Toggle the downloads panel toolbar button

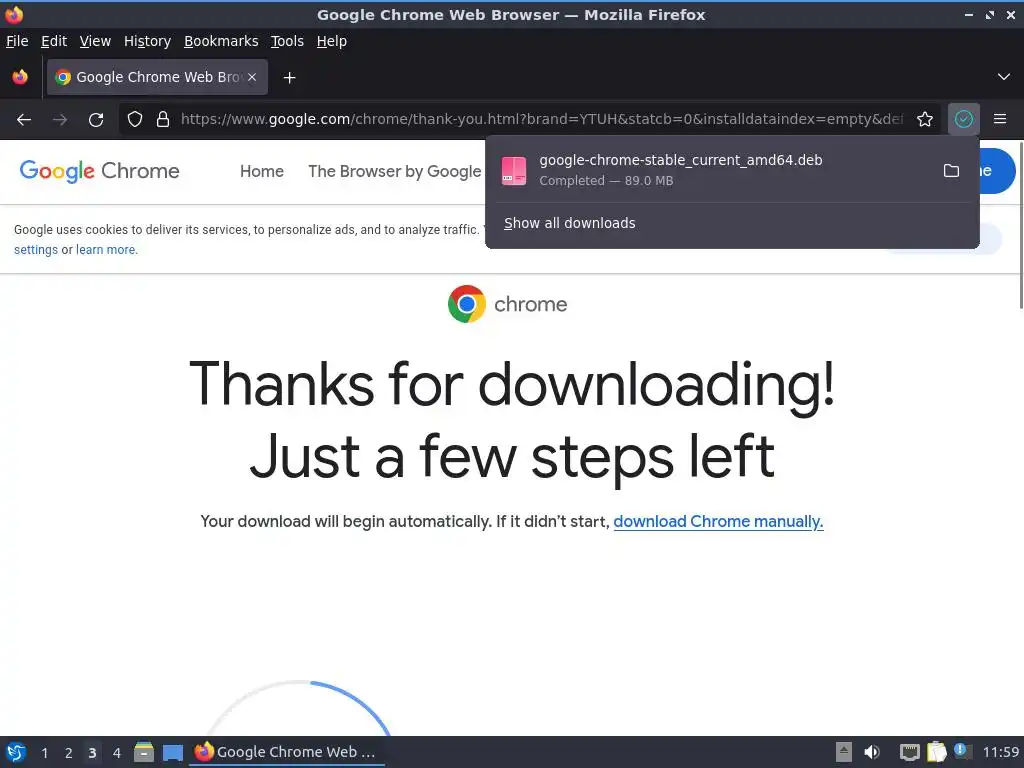(x=964, y=119)
